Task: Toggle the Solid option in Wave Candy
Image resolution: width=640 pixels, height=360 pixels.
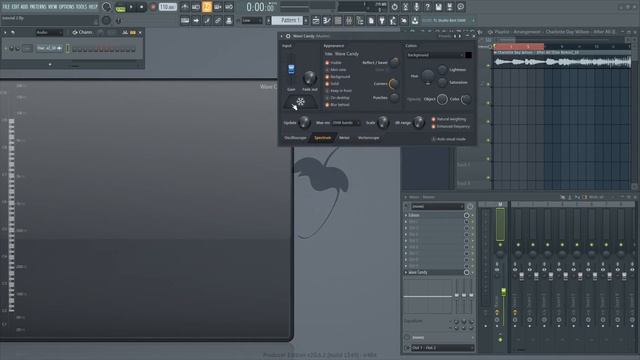Action: [332, 84]
